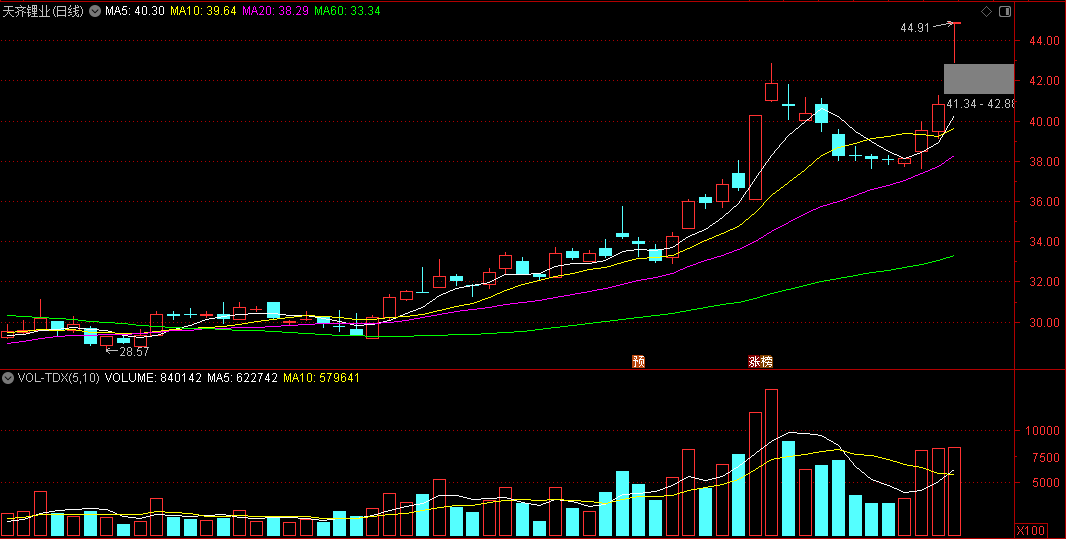Viewport: 1066px width, 539px height.
Task: Open the dropdown beside 天齐锂业(日线) title
Action: 94,12
